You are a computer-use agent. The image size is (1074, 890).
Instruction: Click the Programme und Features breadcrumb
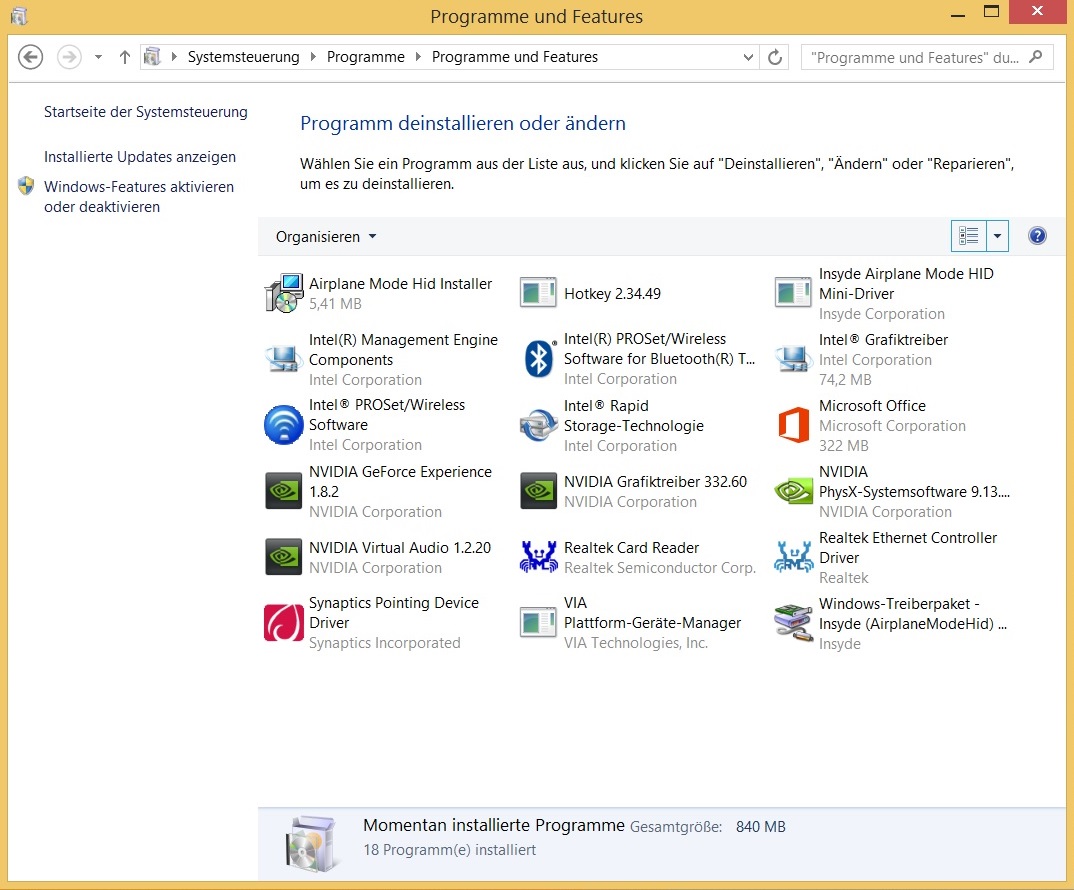point(515,57)
